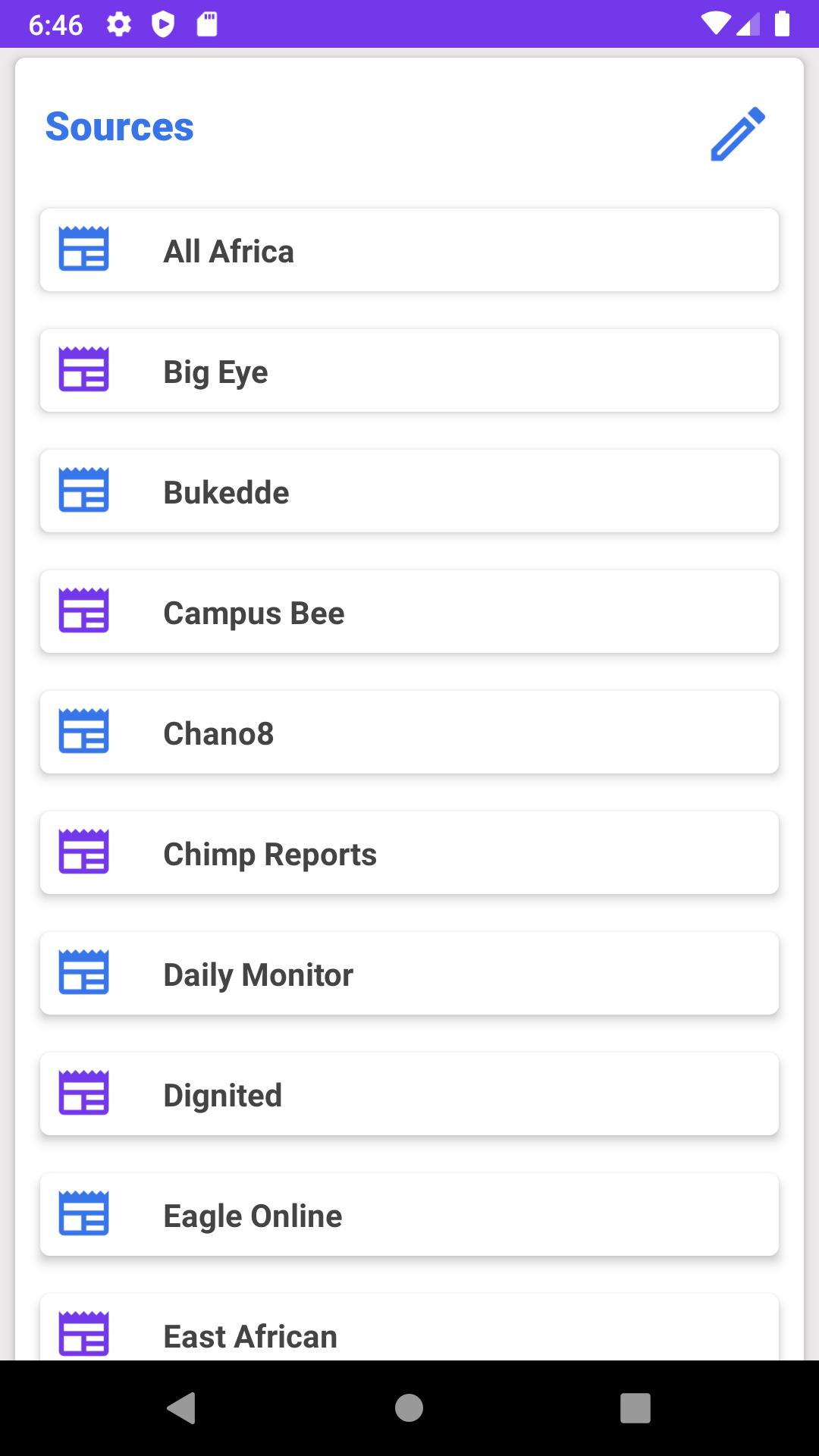Tap the Android home circle button

point(409,1408)
